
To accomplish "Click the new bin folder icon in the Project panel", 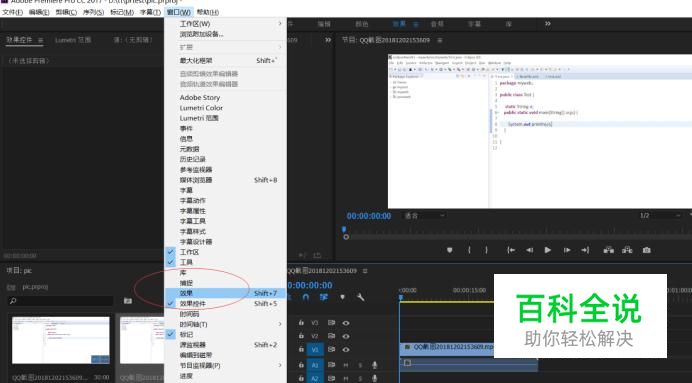I will 128,301.
